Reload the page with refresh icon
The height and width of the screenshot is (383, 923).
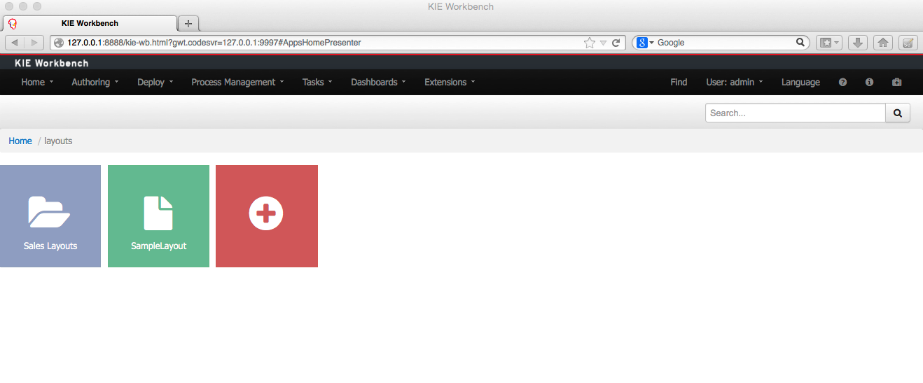[x=616, y=42]
